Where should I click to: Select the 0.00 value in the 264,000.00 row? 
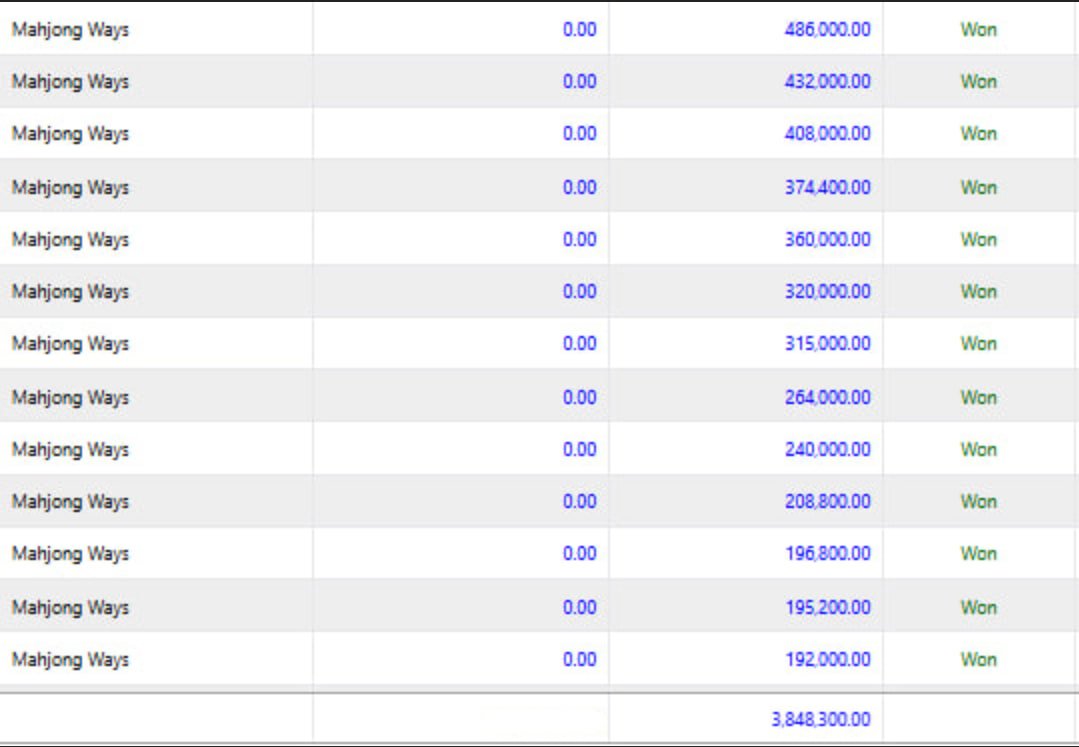click(x=579, y=397)
